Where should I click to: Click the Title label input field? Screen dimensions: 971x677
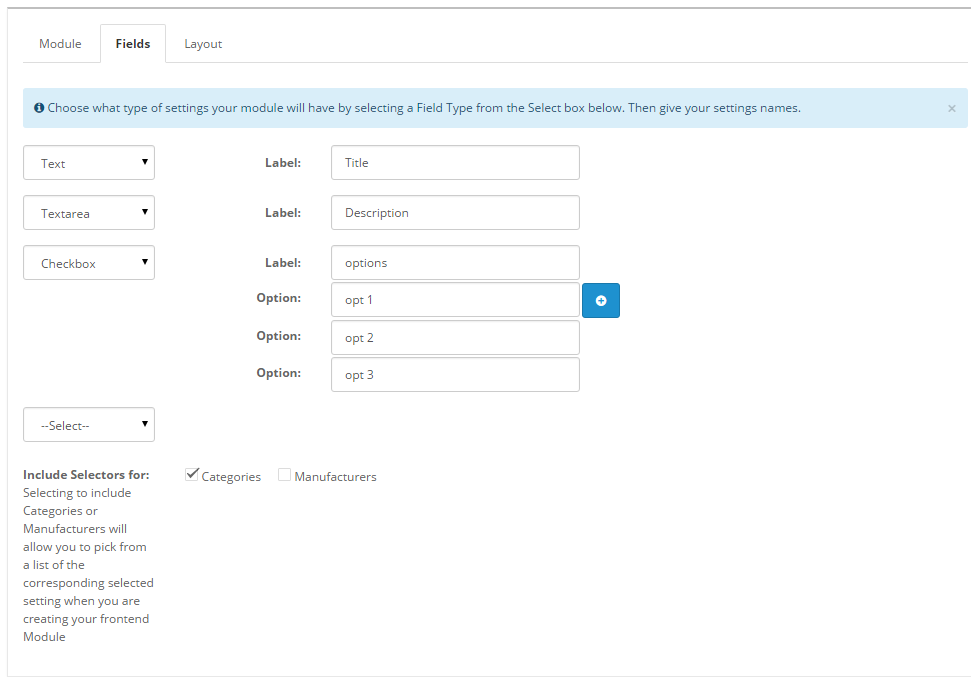tap(455, 163)
